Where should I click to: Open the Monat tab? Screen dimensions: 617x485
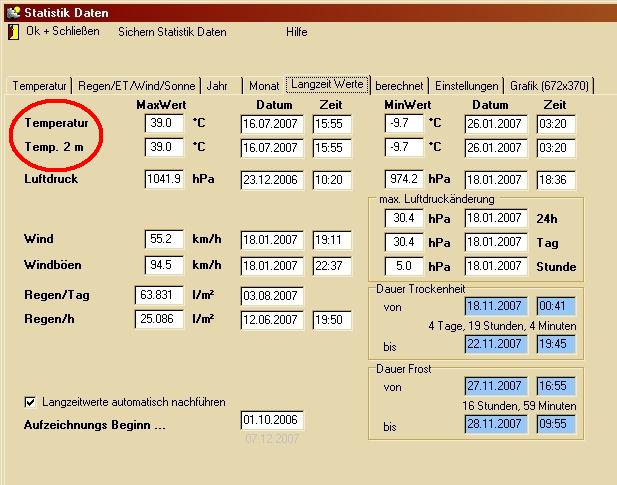click(x=263, y=86)
